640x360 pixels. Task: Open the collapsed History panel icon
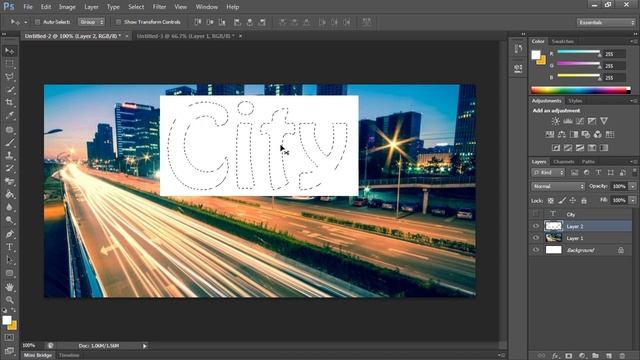(518, 49)
